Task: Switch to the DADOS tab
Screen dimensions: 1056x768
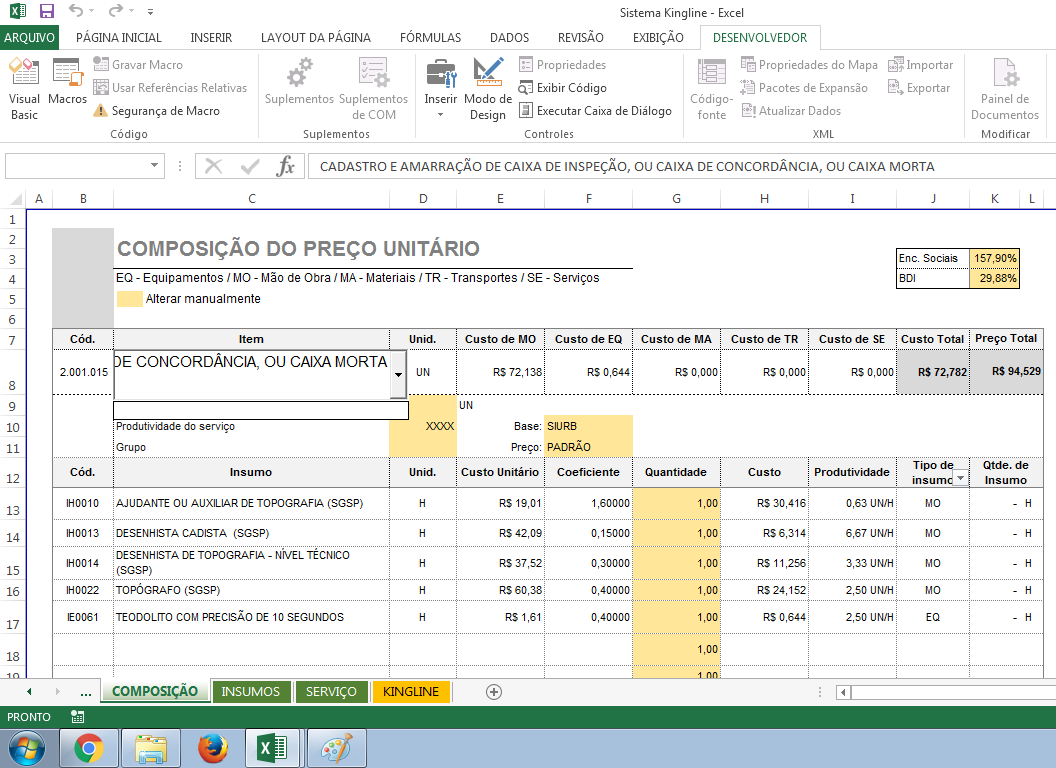Action: pos(509,38)
